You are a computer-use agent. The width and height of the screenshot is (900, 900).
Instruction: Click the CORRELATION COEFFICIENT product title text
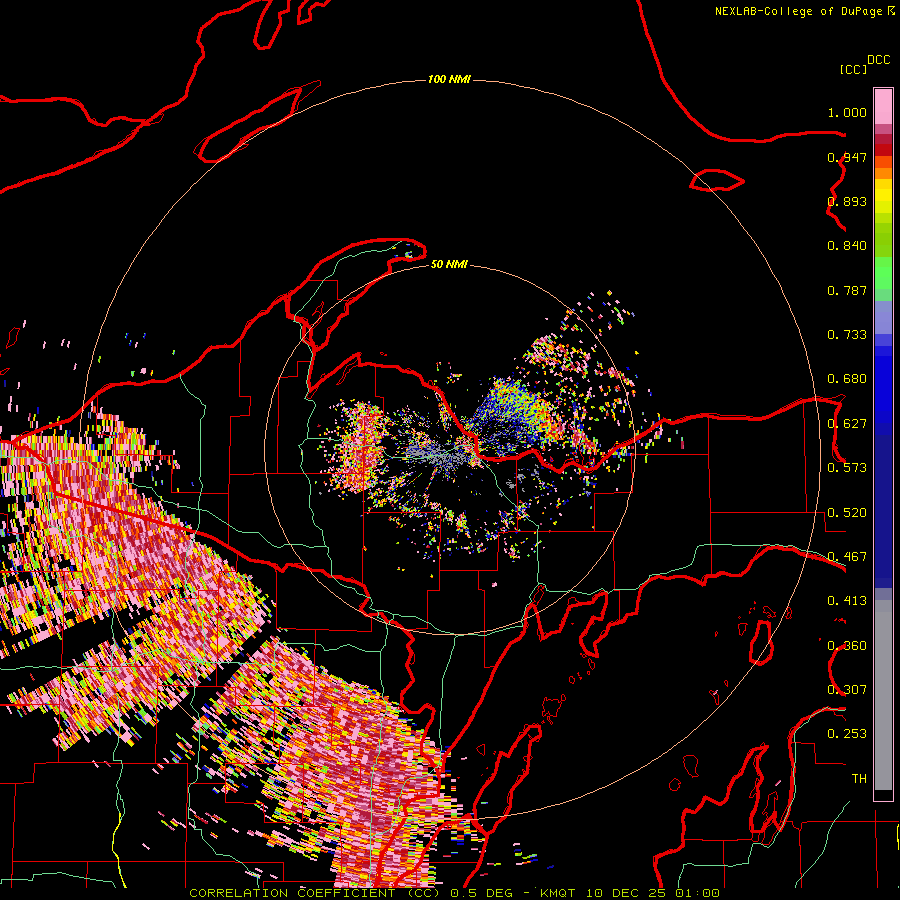tap(315, 893)
